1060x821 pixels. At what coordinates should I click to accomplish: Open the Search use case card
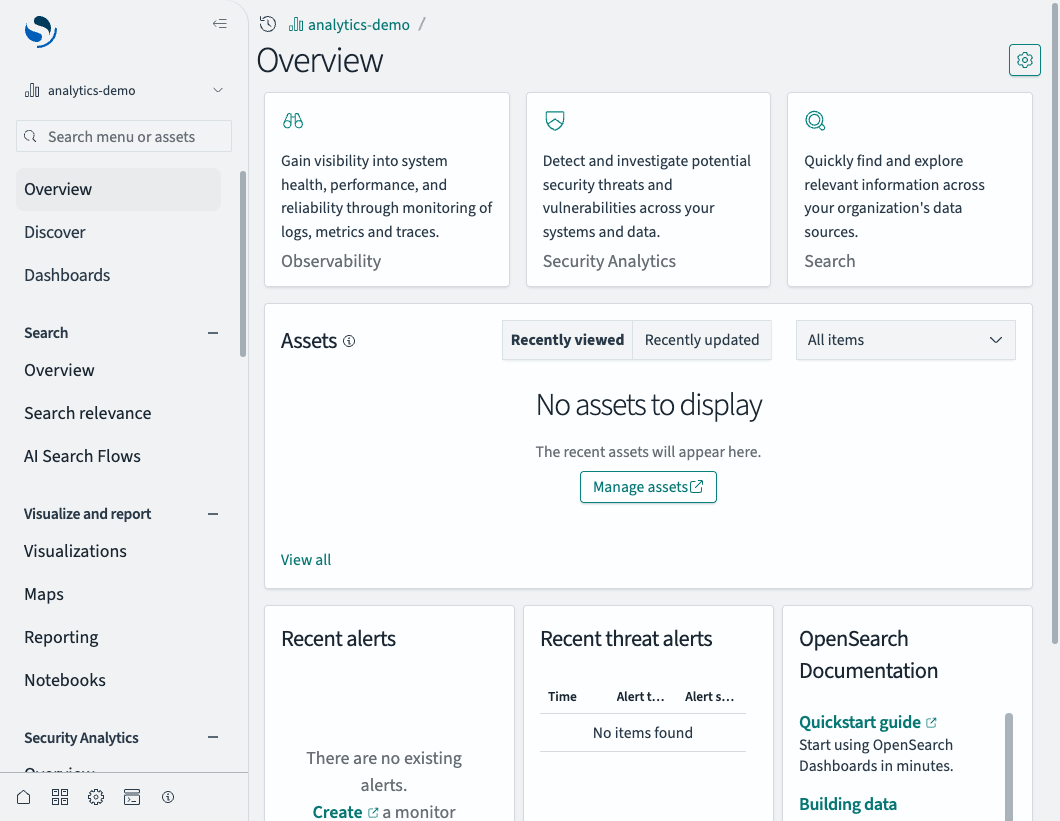910,189
